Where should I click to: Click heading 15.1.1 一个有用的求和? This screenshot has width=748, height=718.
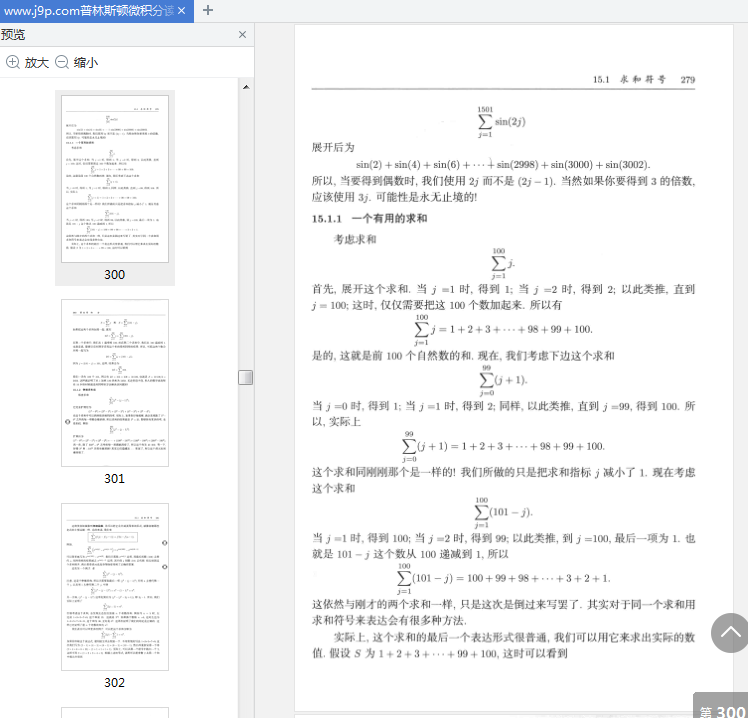click(369, 219)
